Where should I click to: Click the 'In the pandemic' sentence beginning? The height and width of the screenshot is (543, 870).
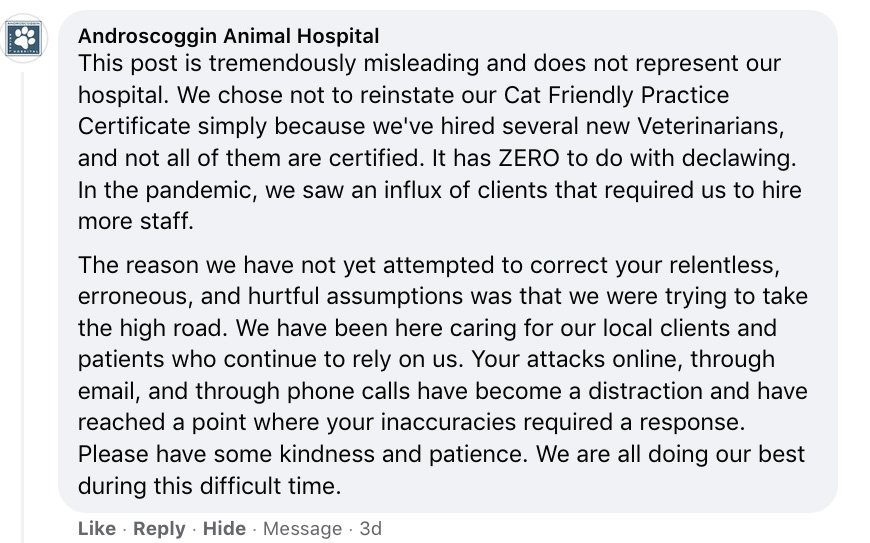click(168, 190)
